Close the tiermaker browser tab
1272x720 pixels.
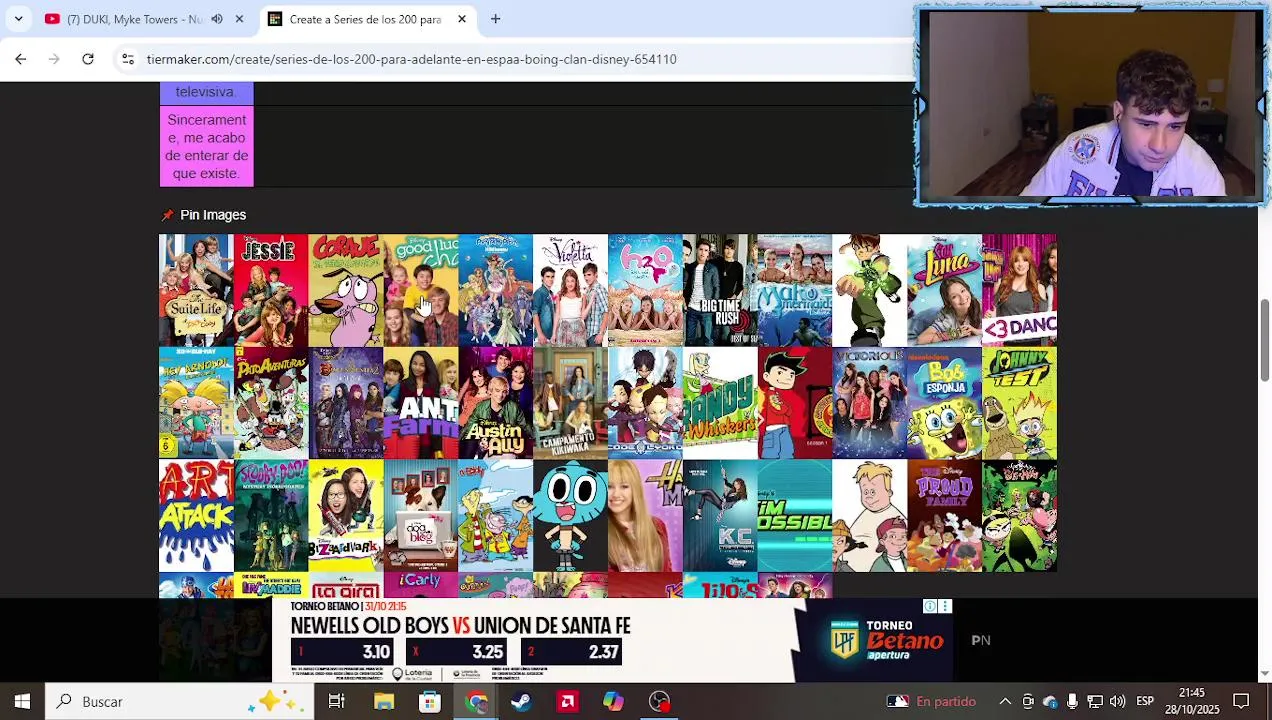tap(462, 19)
